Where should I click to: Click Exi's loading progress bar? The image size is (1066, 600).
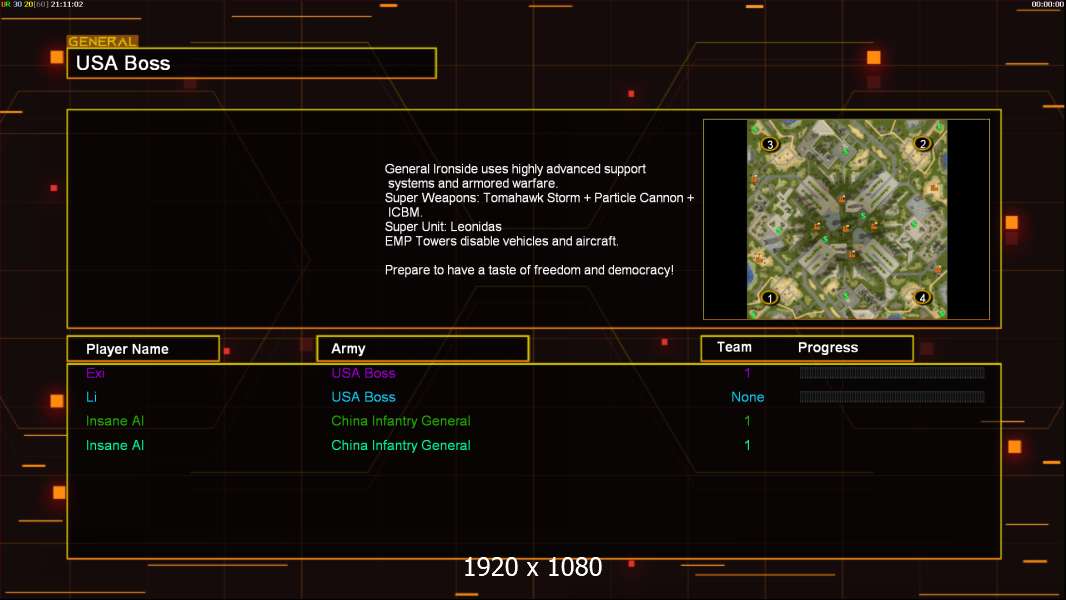(x=892, y=372)
